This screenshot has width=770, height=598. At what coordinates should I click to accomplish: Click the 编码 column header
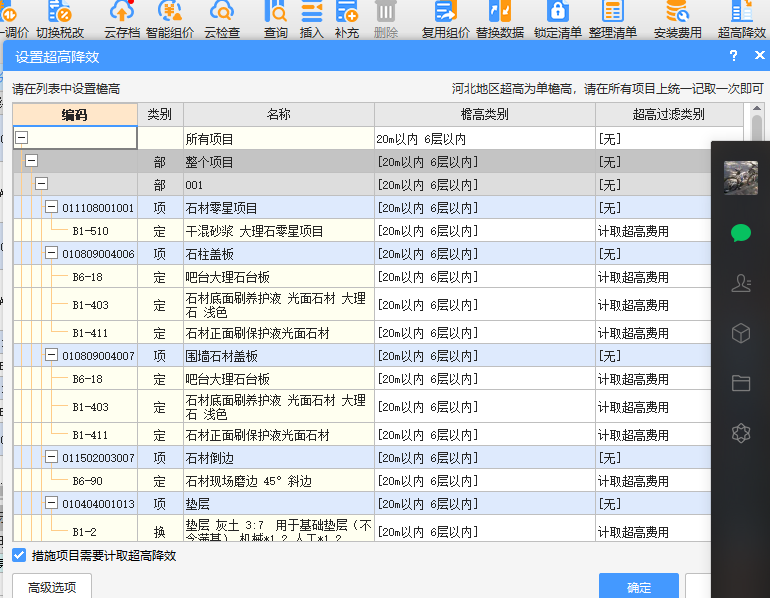(x=75, y=114)
